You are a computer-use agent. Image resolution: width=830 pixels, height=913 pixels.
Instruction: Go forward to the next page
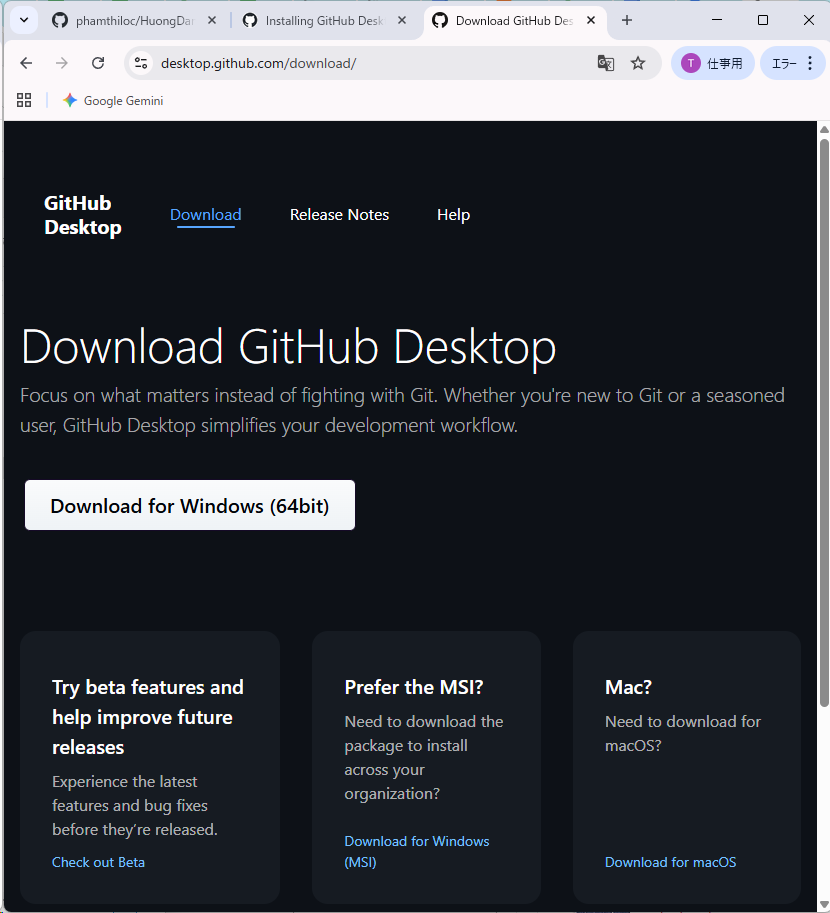(x=62, y=63)
